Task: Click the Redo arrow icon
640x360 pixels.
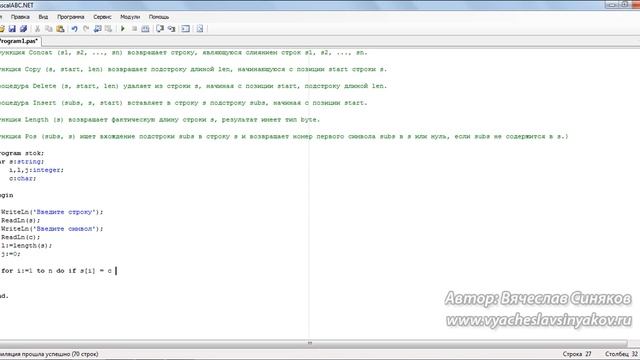Action: coord(86,29)
